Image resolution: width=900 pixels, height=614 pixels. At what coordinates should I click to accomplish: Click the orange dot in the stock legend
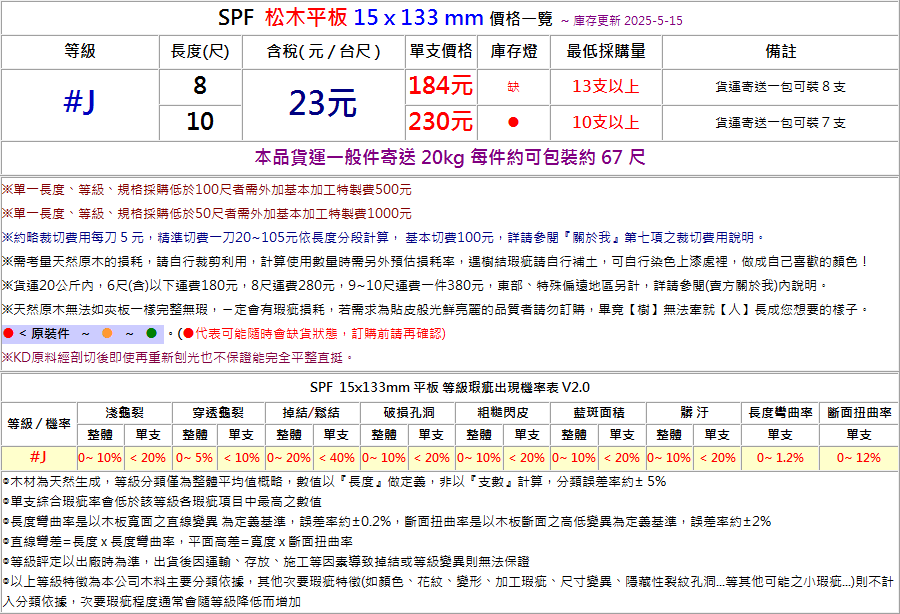coord(106,333)
